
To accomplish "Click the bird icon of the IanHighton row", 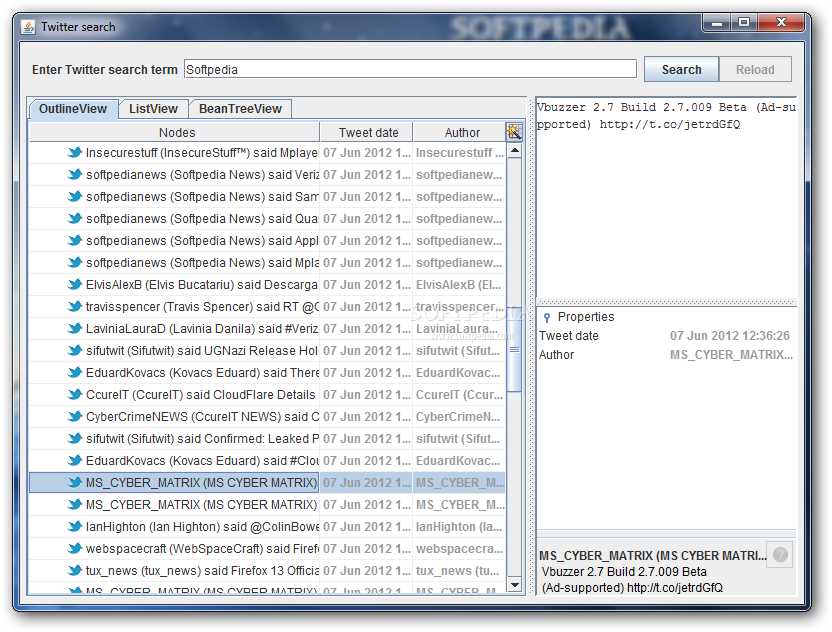I will coord(75,526).
